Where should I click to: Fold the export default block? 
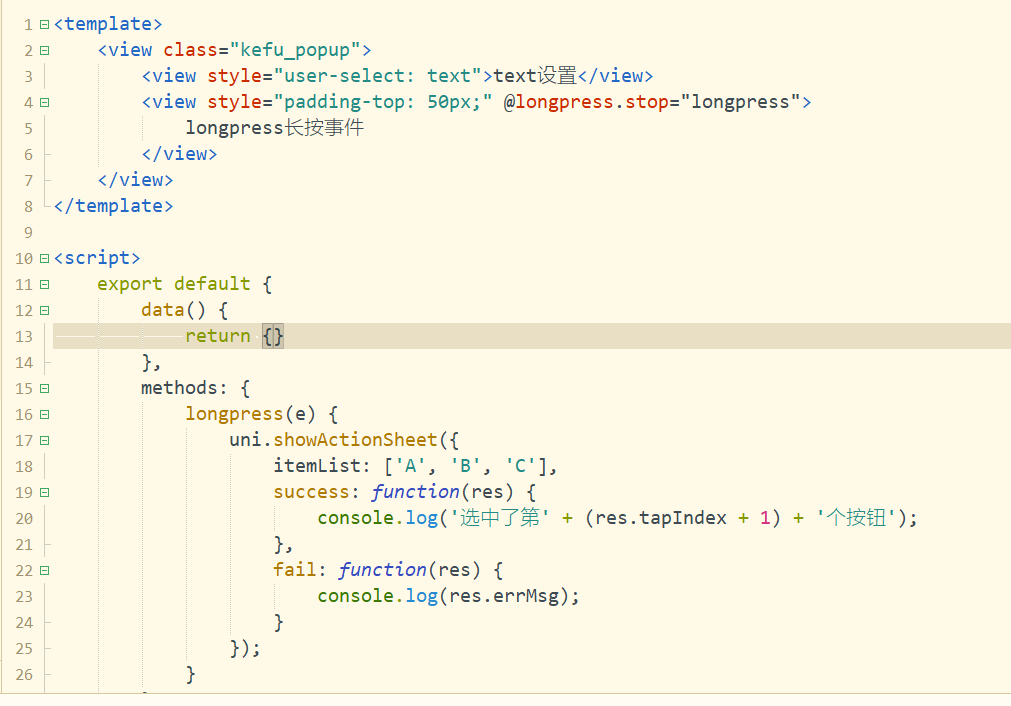point(44,284)
